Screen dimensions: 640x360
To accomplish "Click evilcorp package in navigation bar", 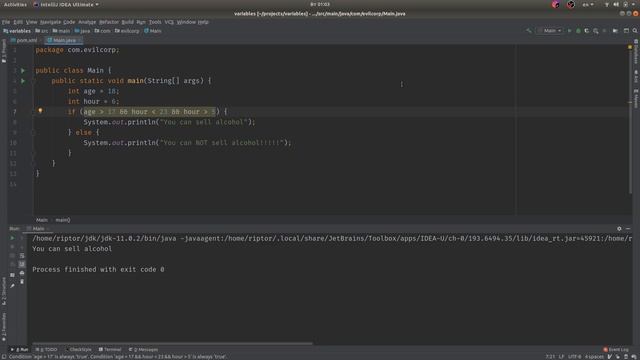I will coord(127,31).
